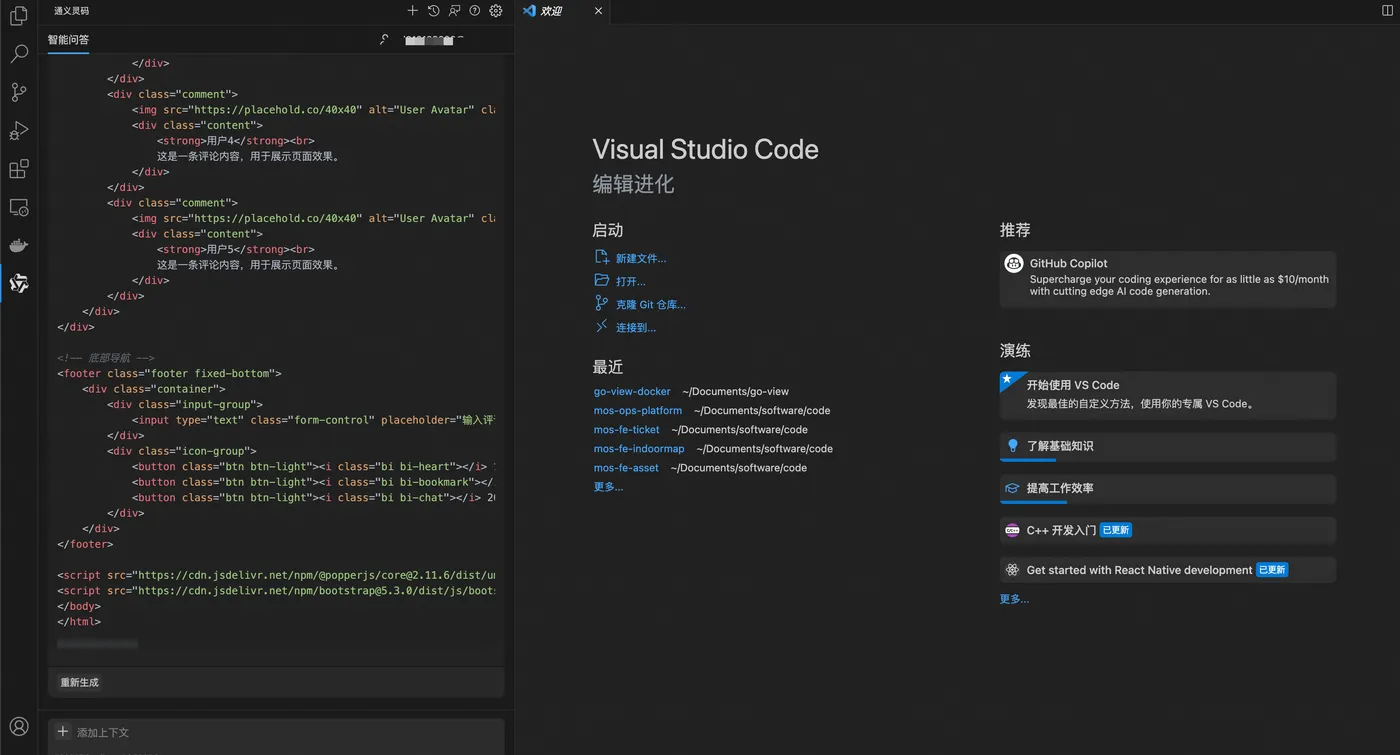Open feedback icon in Tongyi Lingma header
The image size is (1400, 755).
pyautogui.click(x=454, y=11)
